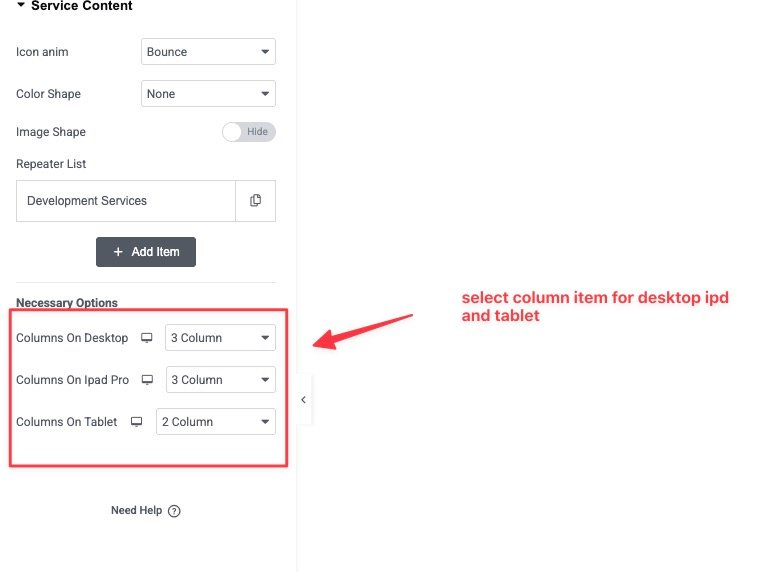The image size is (759, 572).
Task: Click the duplicate icon for Development Services
Action: (x=255, y=201)
